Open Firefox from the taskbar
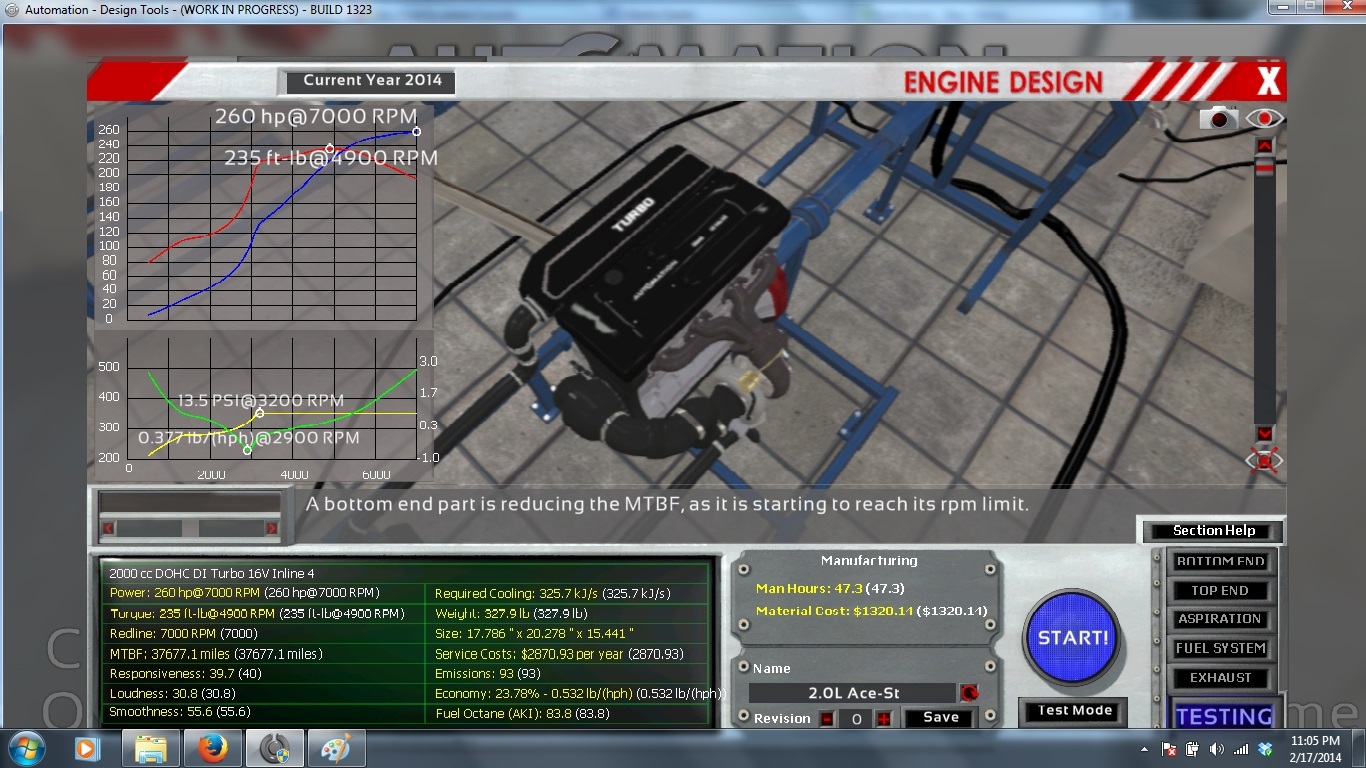This screenshot has height=768, width=1366. tap(212, 747)
